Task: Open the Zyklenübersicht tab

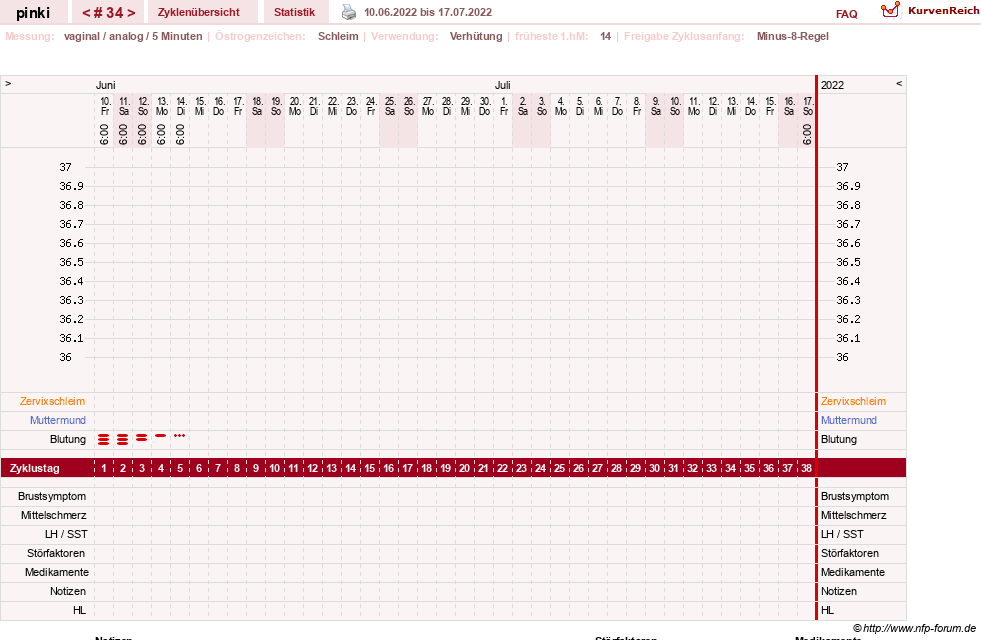Action: pyautogui.click(x=199, y=12)
